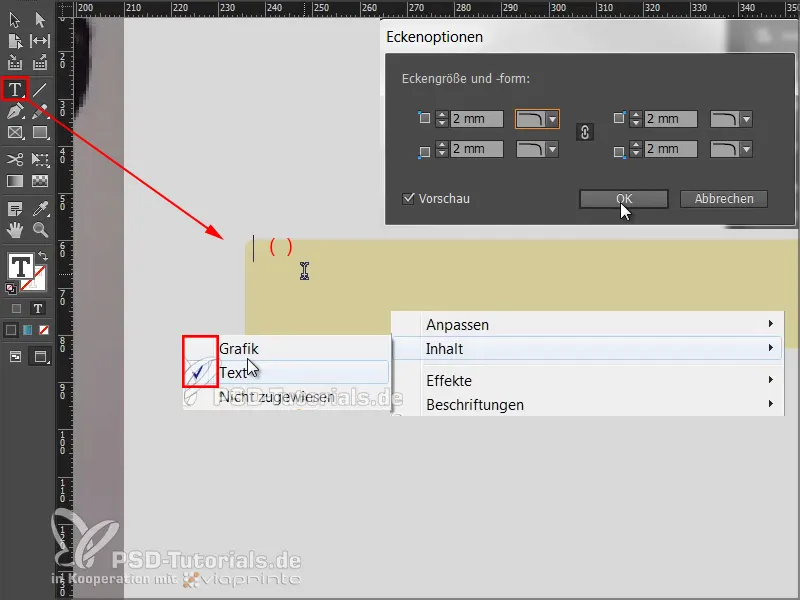The width and height of the screenshot is (800, 600).
Task: Select the Eyedropper tool
Action: pos(40,208)
